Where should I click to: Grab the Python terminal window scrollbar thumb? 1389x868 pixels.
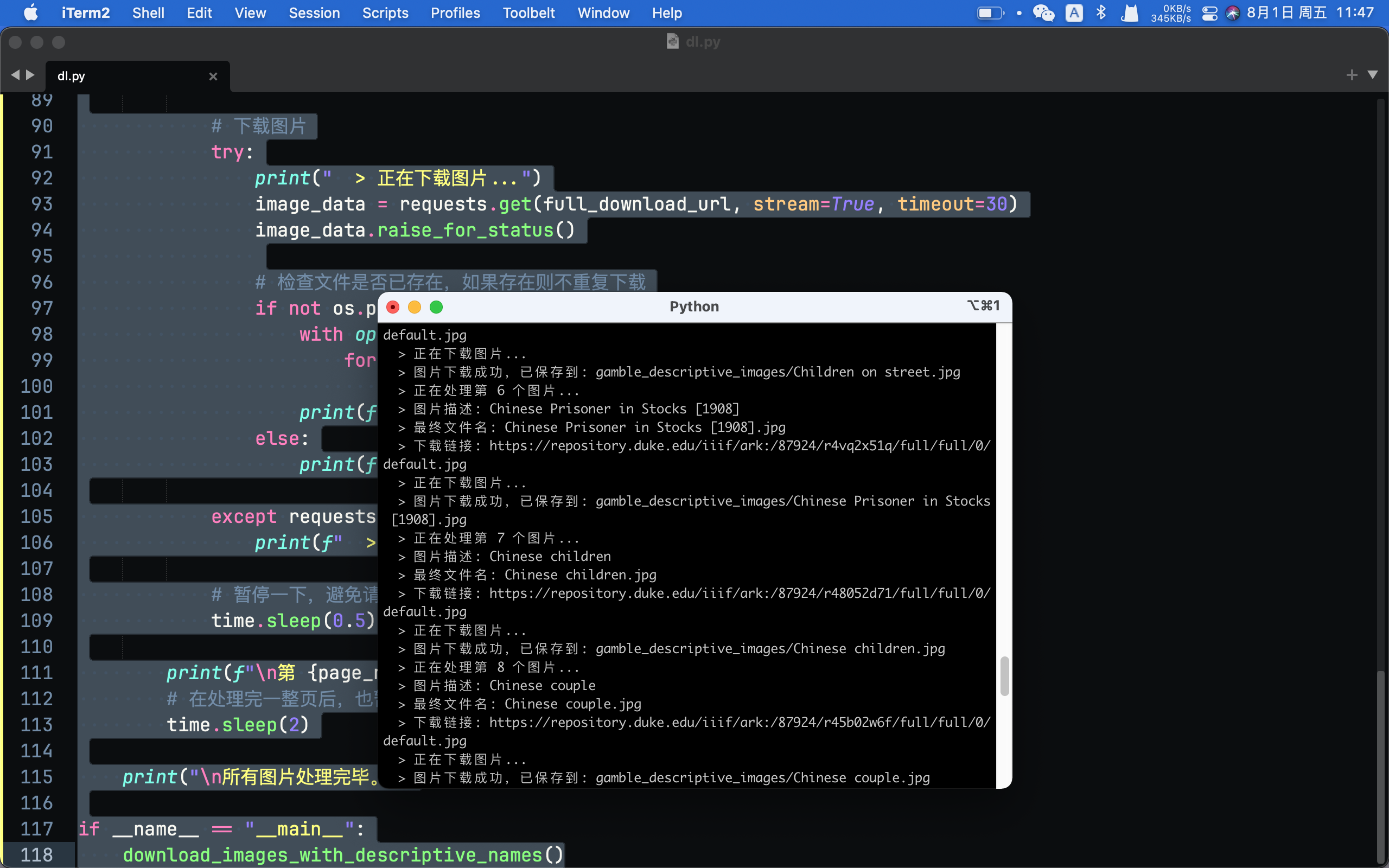(1004, 676)
